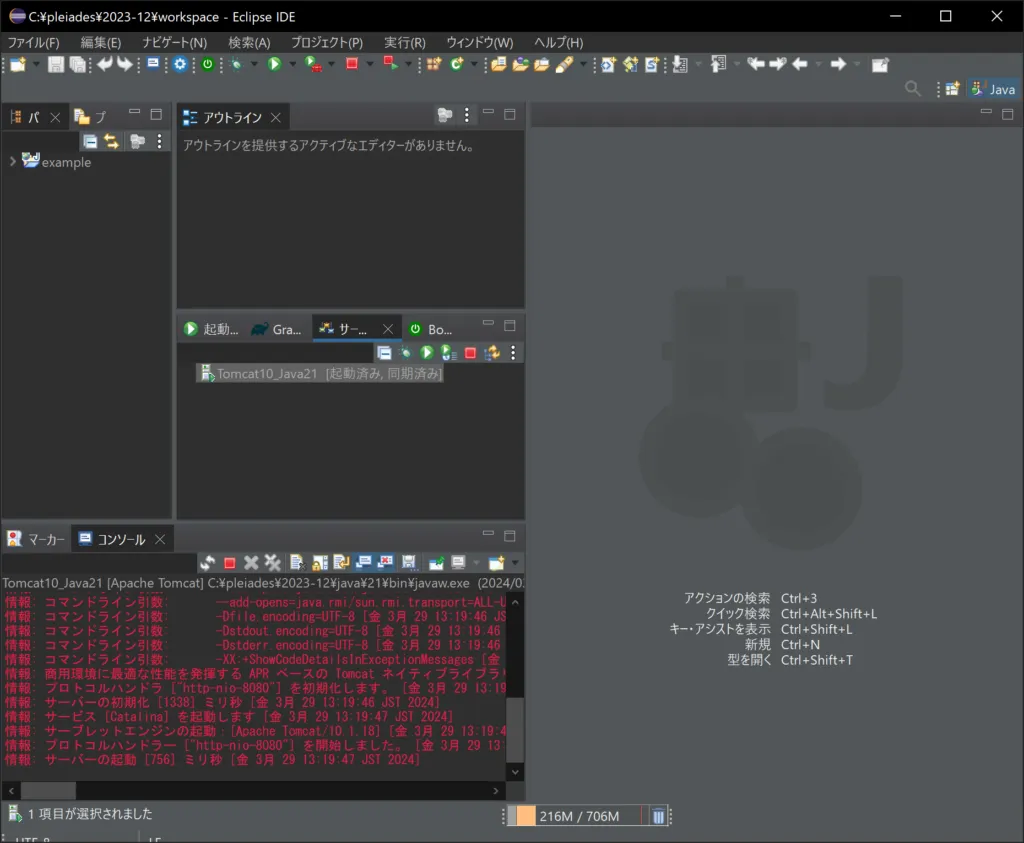This screenshot has width=1024, height=843.
Task: Click the Console vertical scrollbar down arrow
Action: [x=515, y=772]
